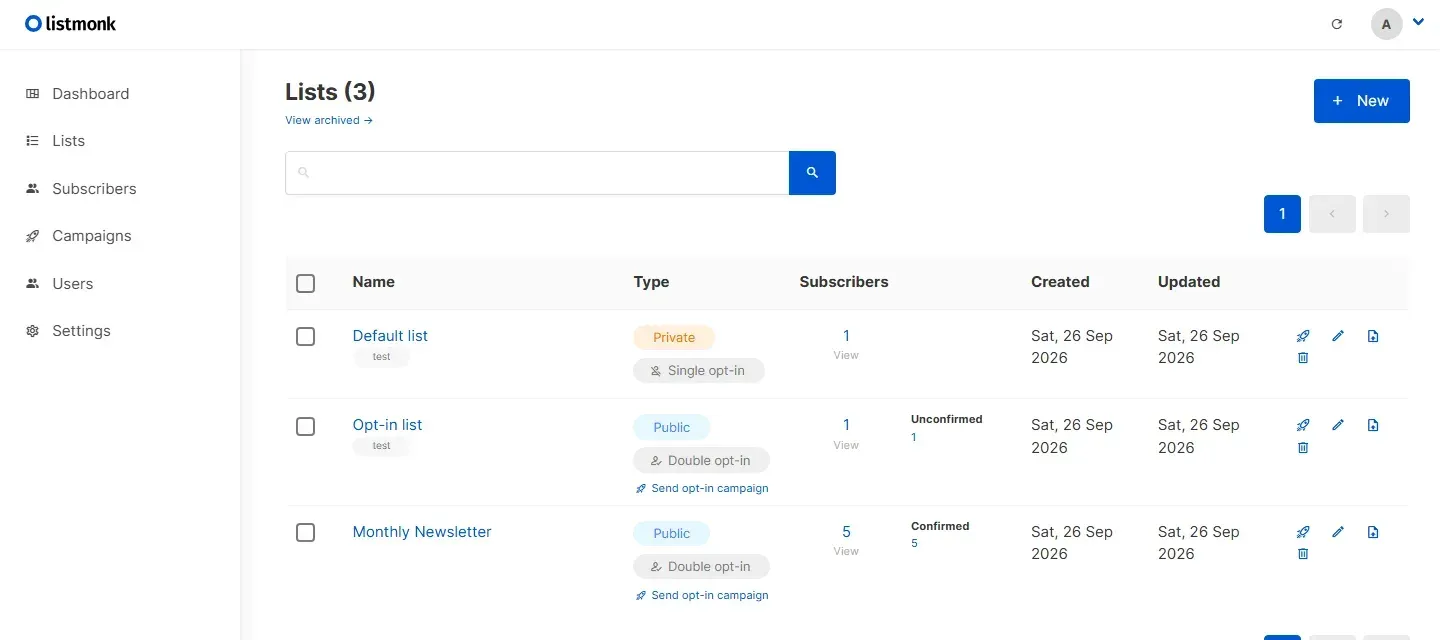Open the Default list link
This screenshot has height=640, width=1440.
[390, 336]
